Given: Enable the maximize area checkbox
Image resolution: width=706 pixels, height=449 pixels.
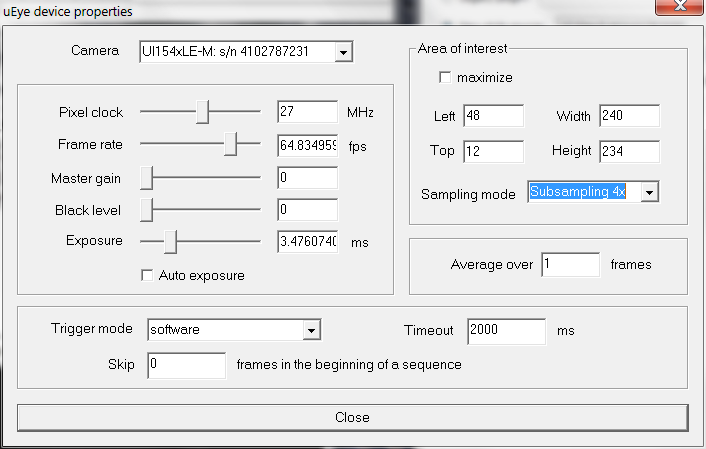Looking at the screenshot, I should click(445, 77).
